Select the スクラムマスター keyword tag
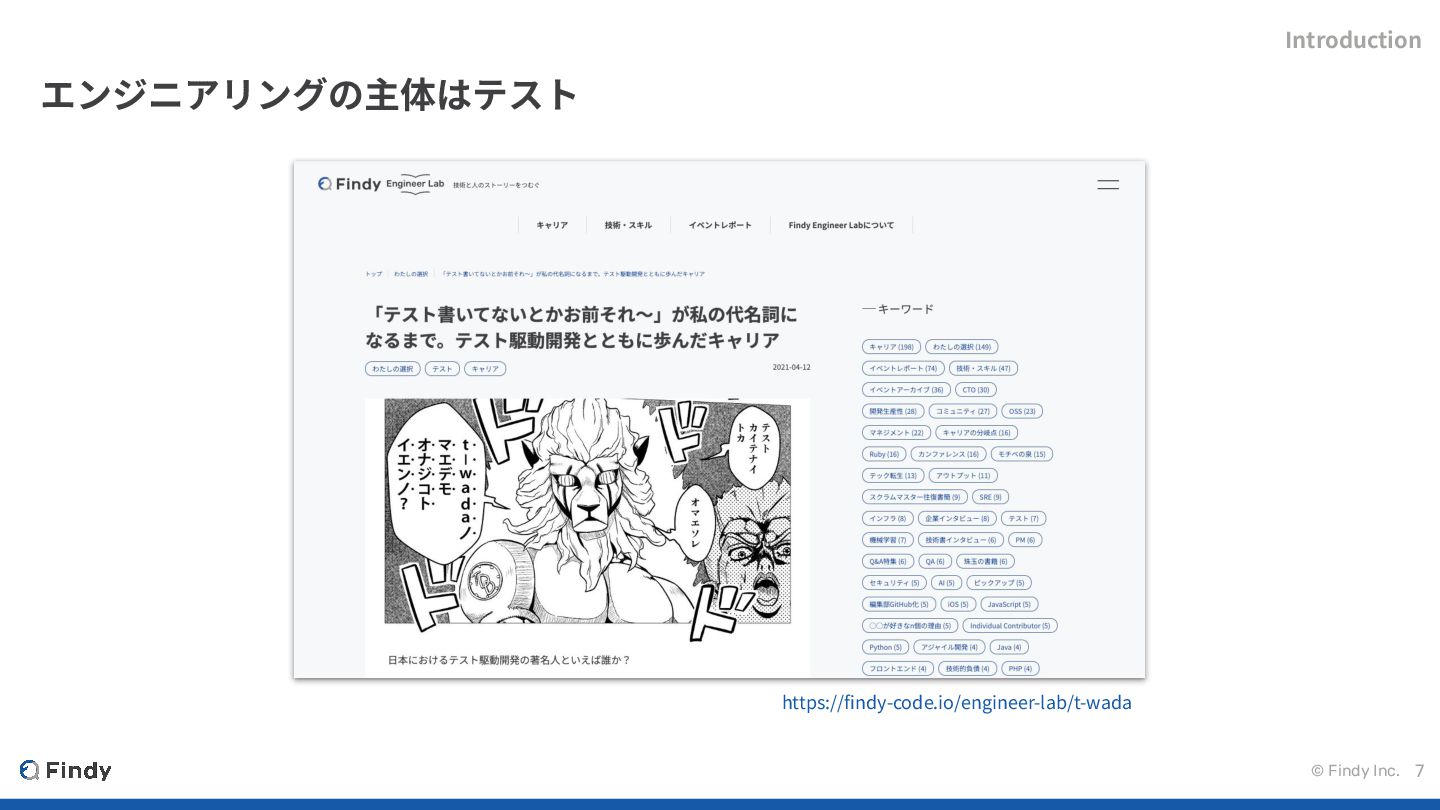This screenshot has width=1440, height=810. 914,497
